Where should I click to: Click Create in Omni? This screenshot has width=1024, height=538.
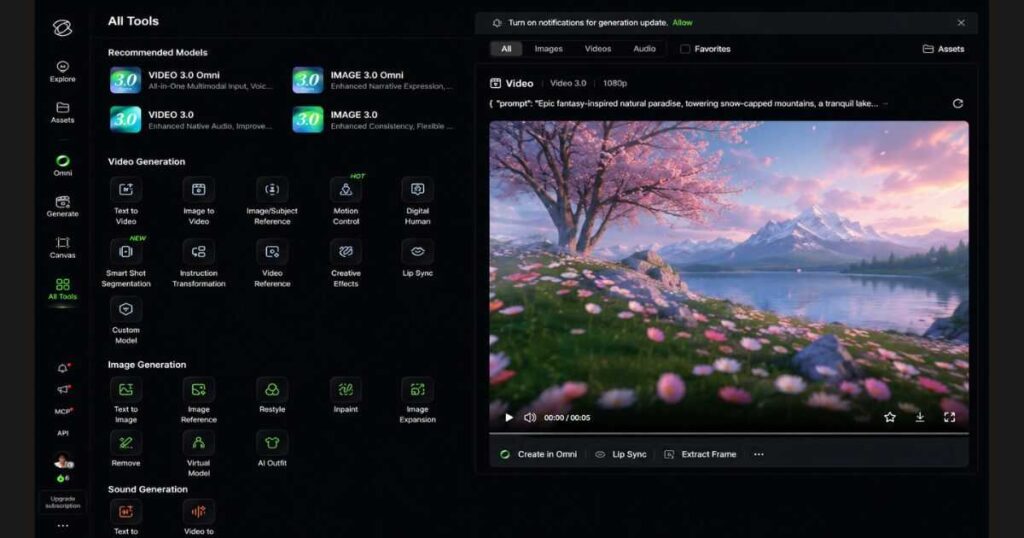tap(539, 454)
